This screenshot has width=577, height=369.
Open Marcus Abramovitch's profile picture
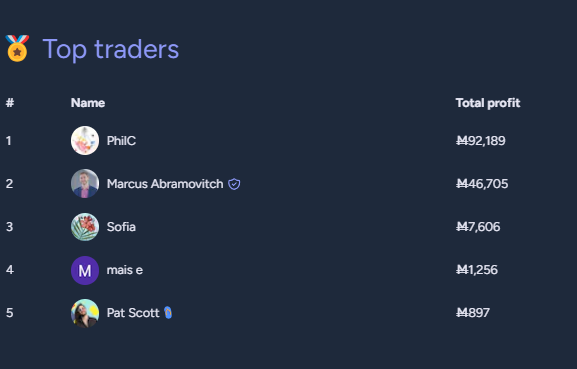85,184
